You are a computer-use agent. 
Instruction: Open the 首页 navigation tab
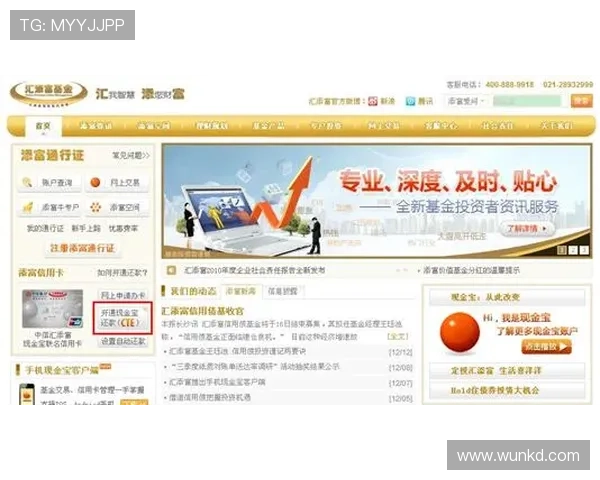pyautogui.click(x=43, y=126)
